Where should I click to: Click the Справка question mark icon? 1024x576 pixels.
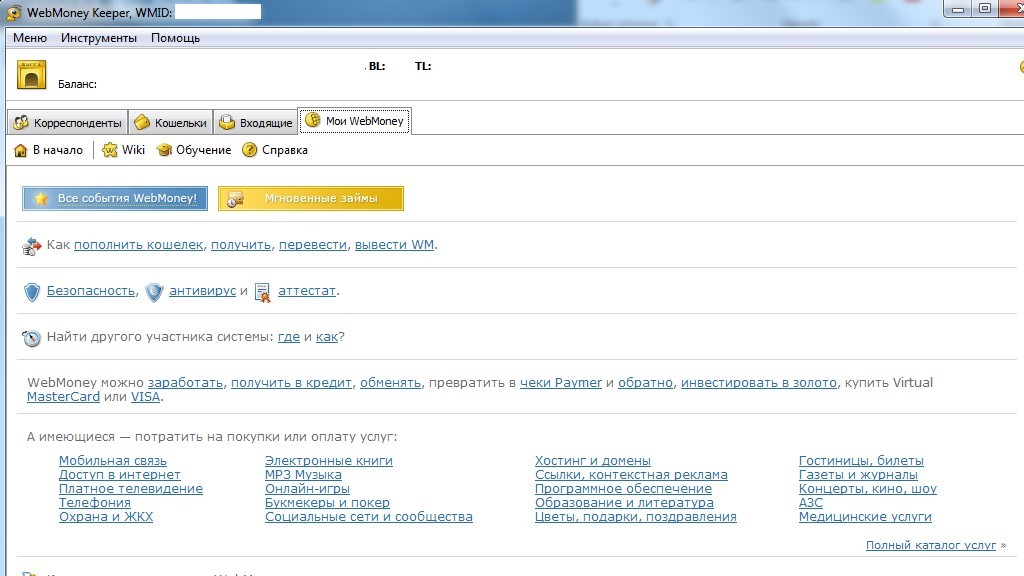[x=250, y=150]
